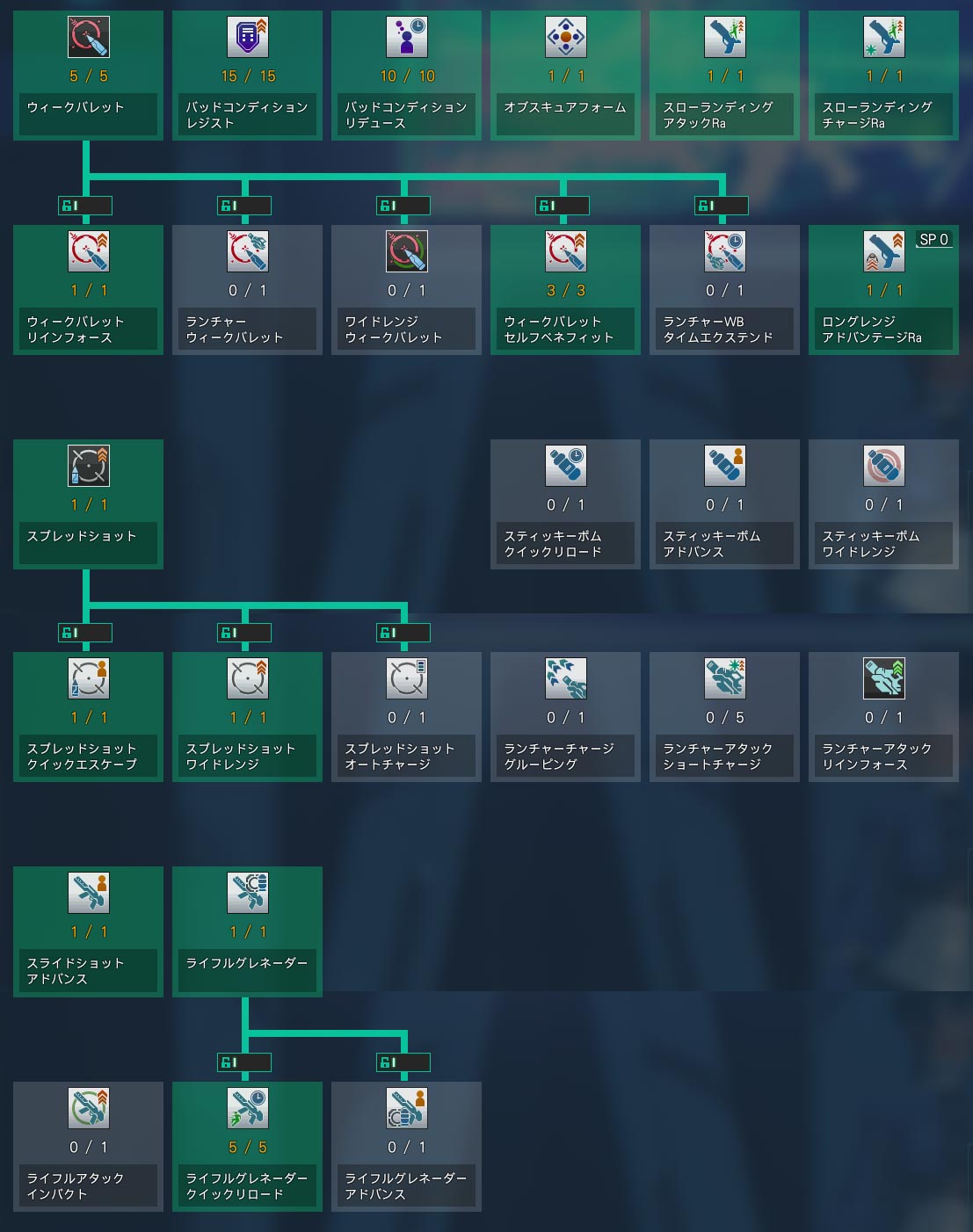Viewport: 973px width, 1232px height.
Task: Click lock indicator above ランチャーウィークバレット
Action: point(244,206)
